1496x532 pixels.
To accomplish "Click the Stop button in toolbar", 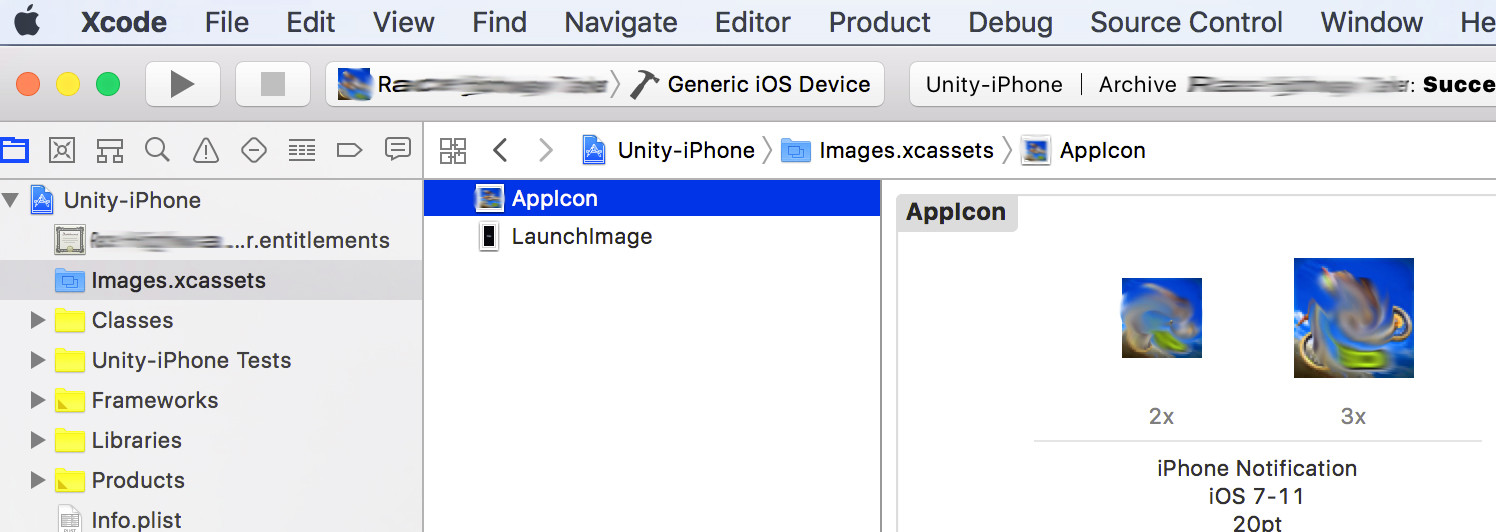I will tap(272, 84).
